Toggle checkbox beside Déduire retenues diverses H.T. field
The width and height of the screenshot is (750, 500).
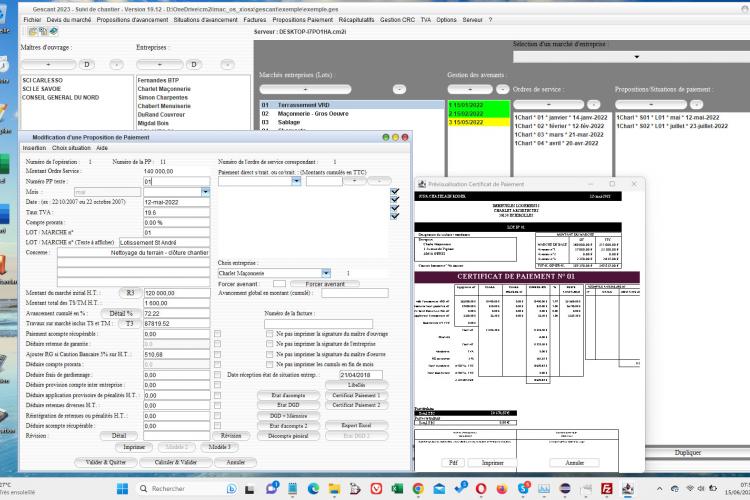tap(218, 405)
